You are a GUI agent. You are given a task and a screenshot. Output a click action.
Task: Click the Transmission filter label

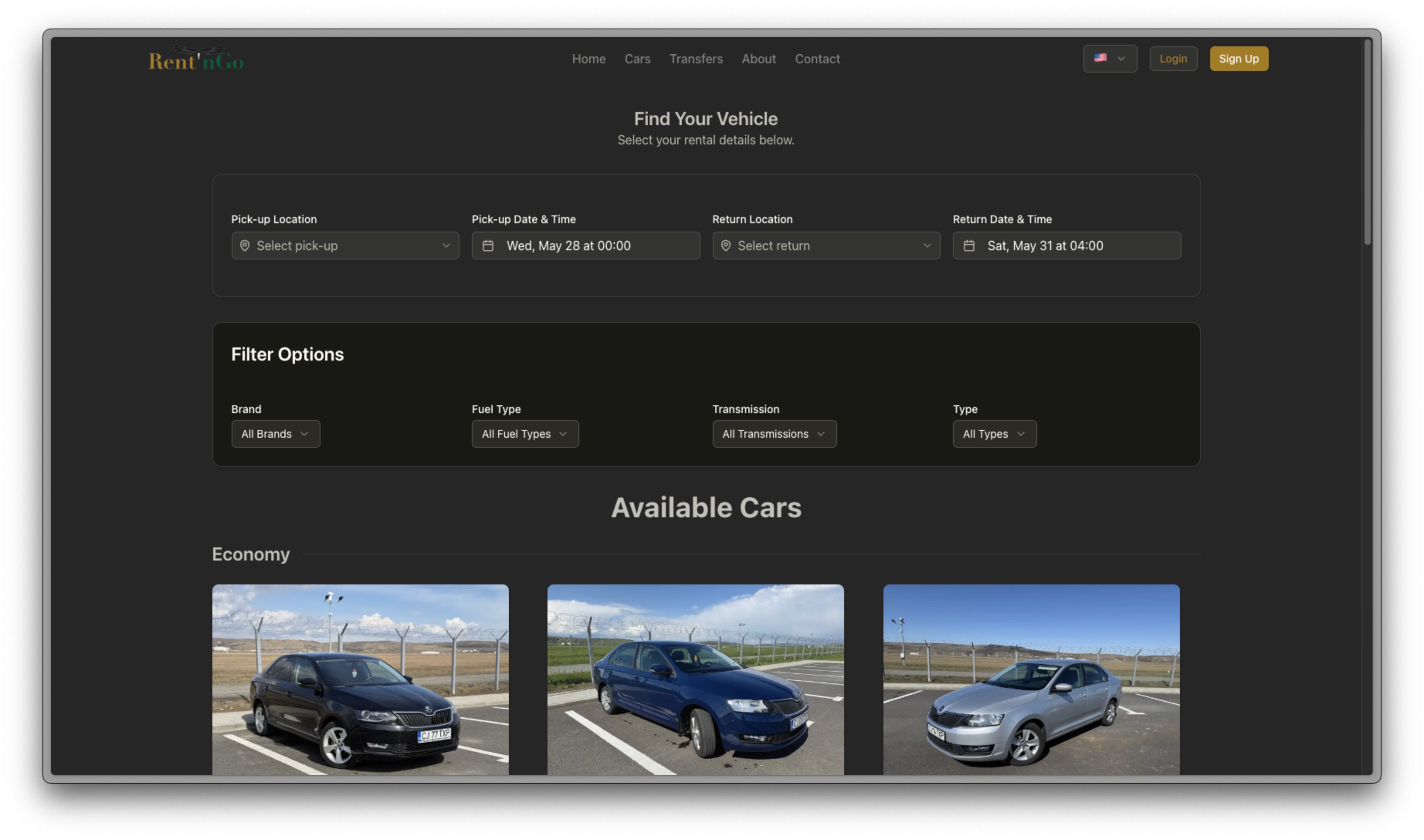coord(746,409)
